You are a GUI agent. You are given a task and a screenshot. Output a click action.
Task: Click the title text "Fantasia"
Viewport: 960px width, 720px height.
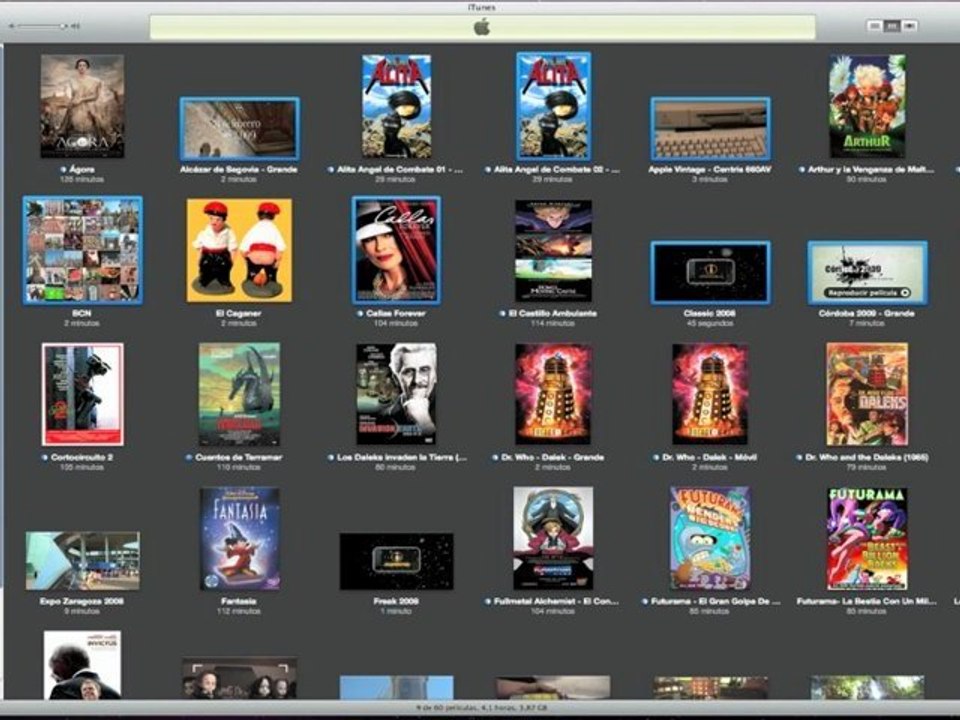(239, 601)
